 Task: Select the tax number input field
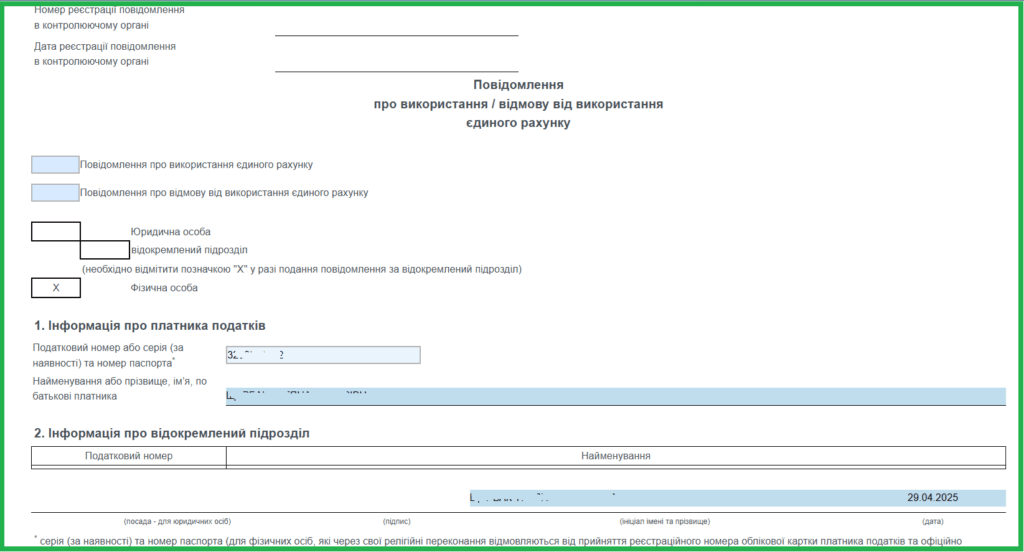[x=323, y=355]
